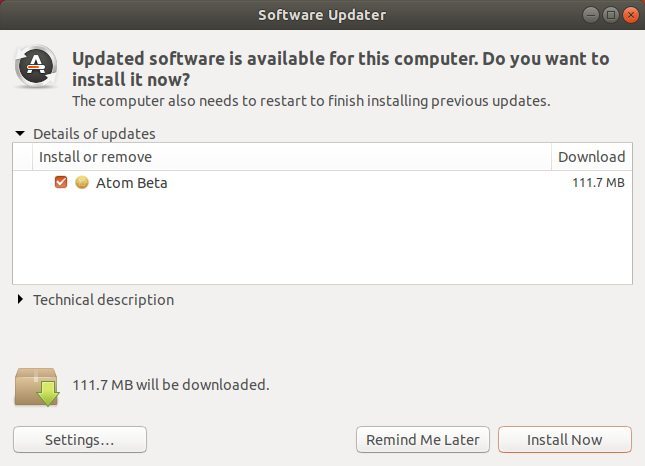
Task: Click empty area of updates list
Action: 322,239
